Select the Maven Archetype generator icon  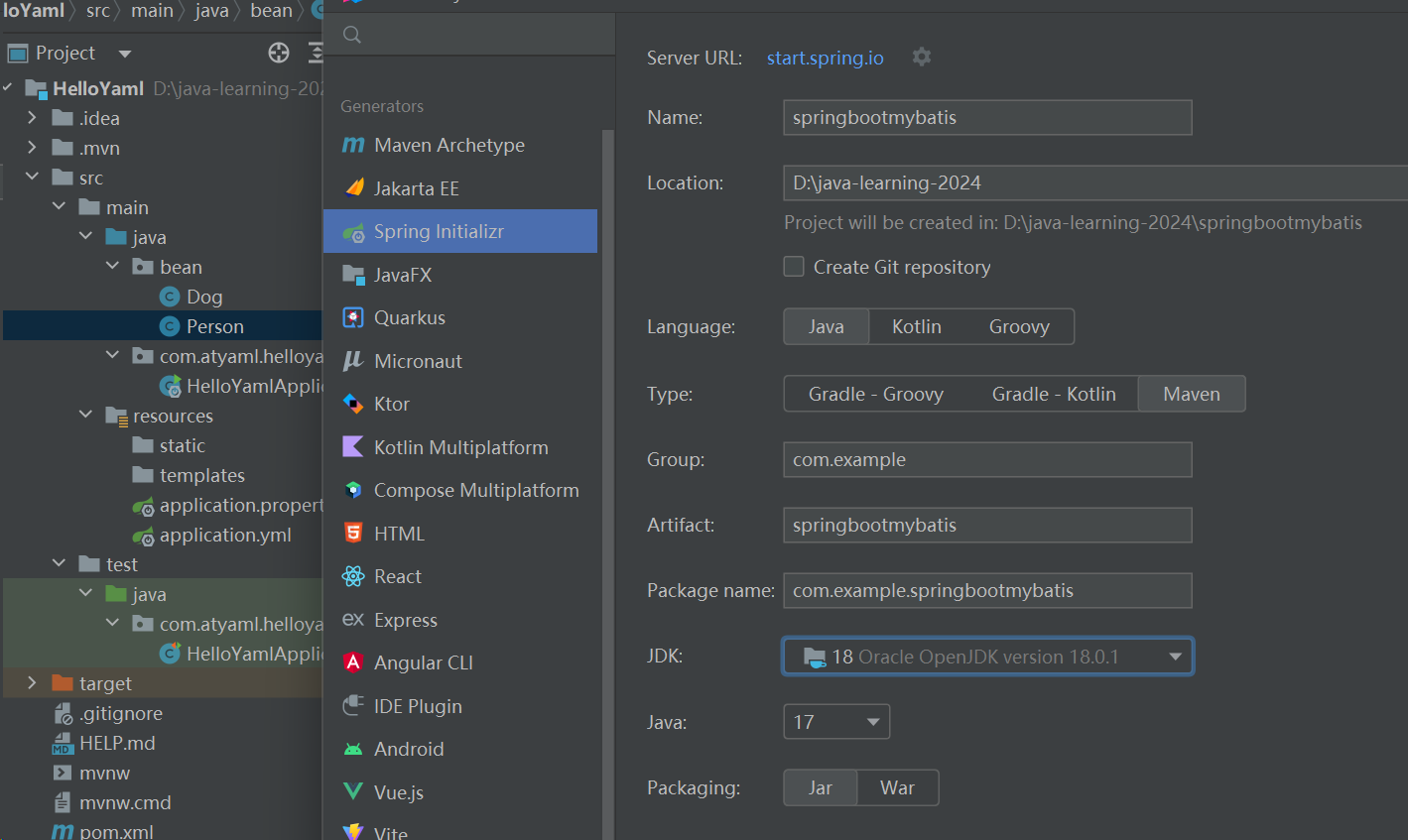point(353,145)
